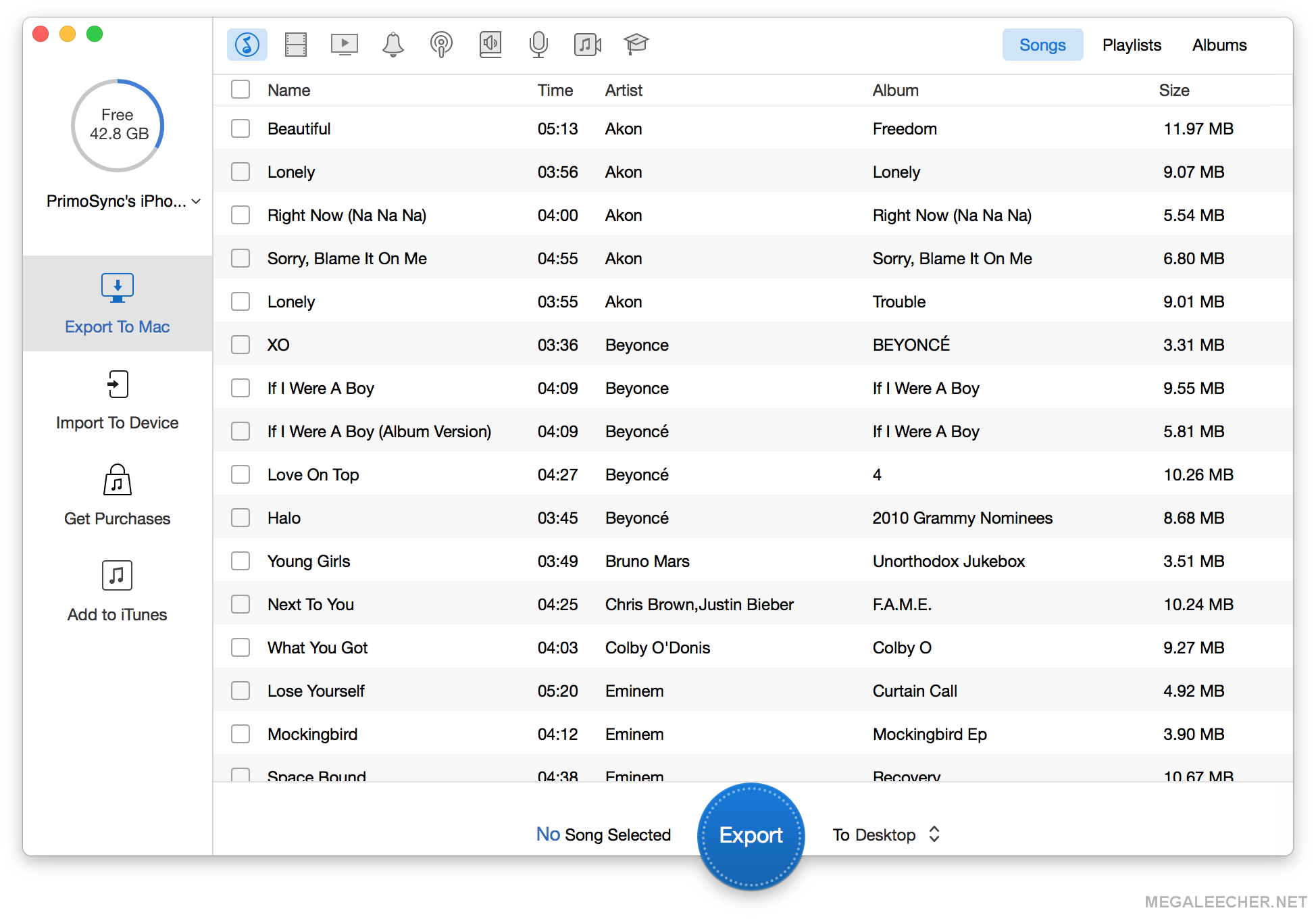1316x919 pixels.
Task: Maximize the window with the green button
Action: 95,34
